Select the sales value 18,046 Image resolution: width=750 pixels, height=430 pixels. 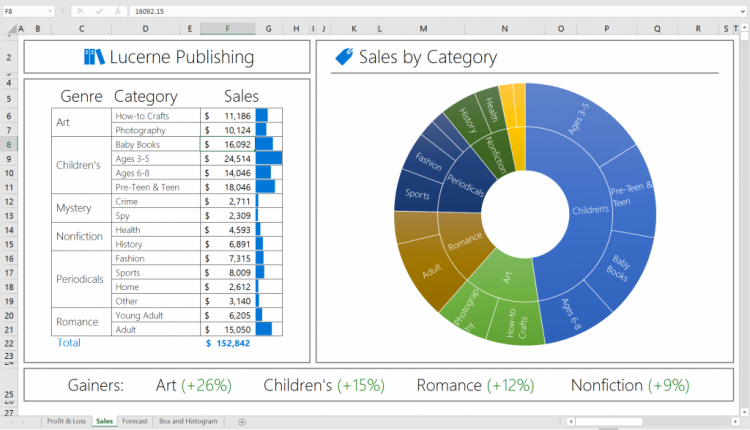pyautogui.click(x=228, y=187)
